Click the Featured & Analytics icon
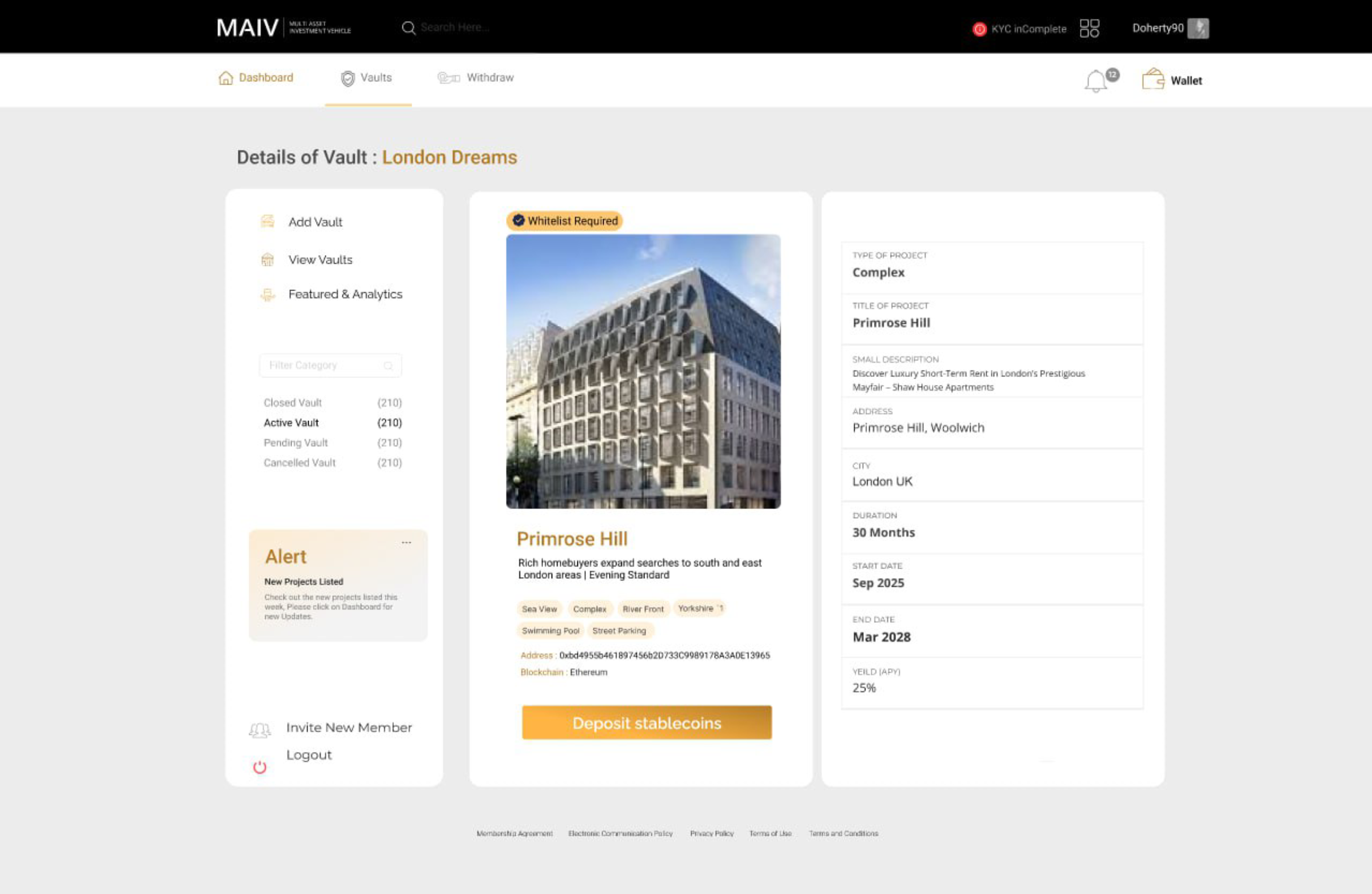 pos(268,295)
